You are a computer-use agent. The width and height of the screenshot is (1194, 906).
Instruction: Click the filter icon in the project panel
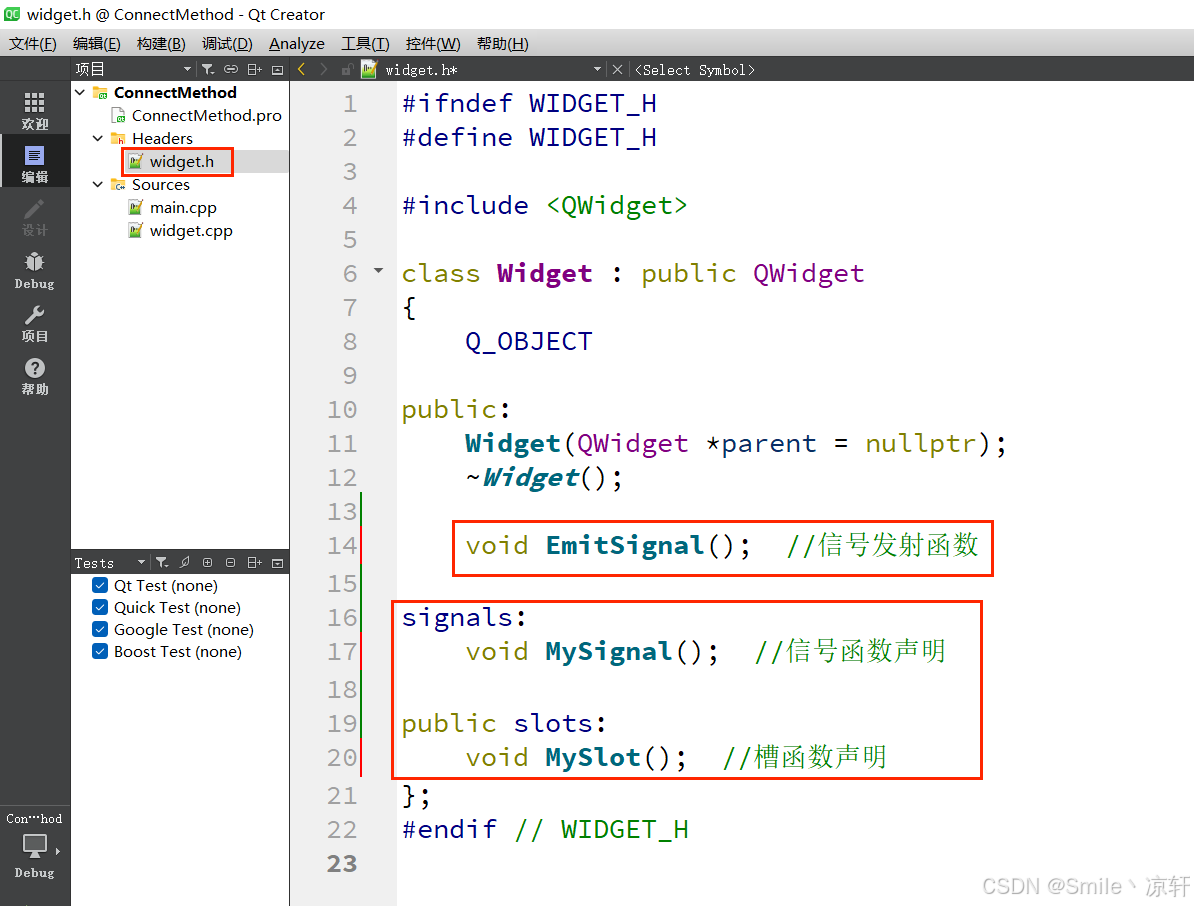[207, 69]
